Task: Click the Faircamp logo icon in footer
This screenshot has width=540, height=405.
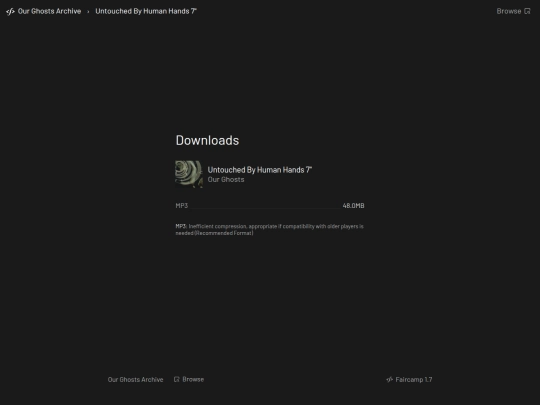Action: click(x=390, y=380)
